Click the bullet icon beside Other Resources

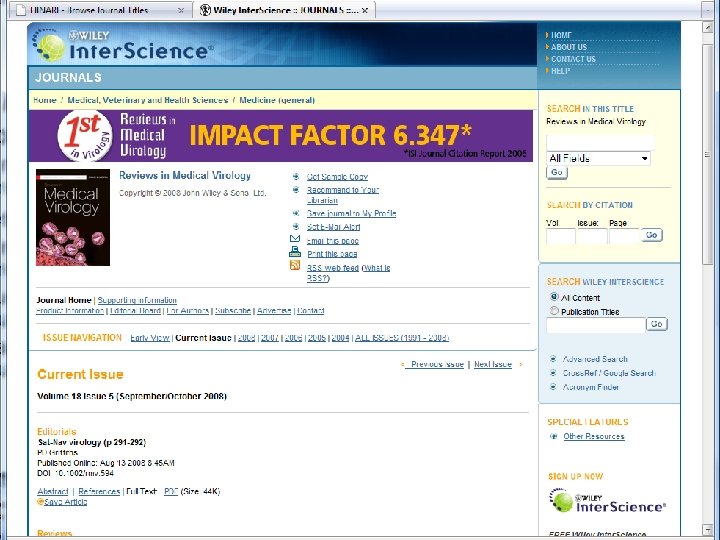[x=554, y=436]
